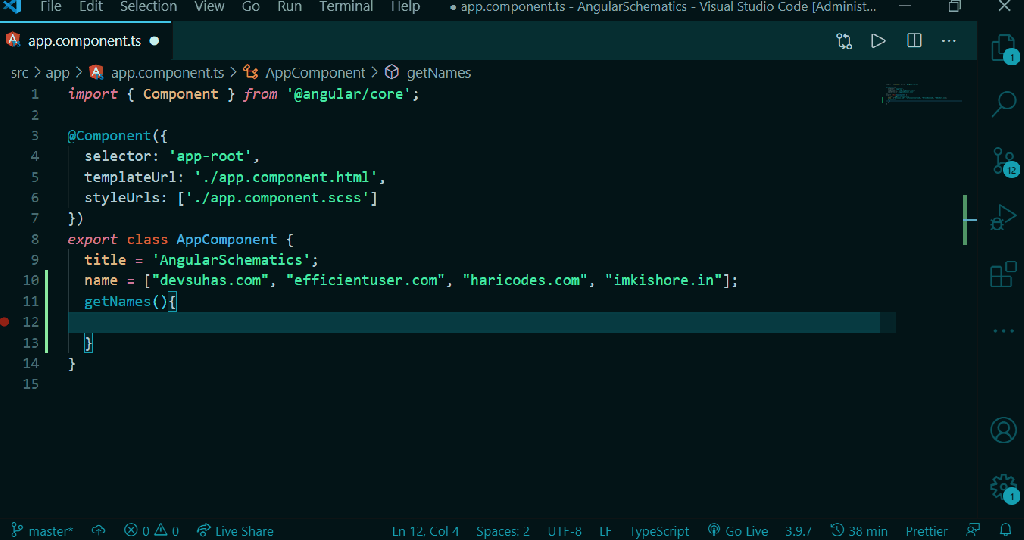
Task: Open the Extensions view
Action: coord(1002,274)
